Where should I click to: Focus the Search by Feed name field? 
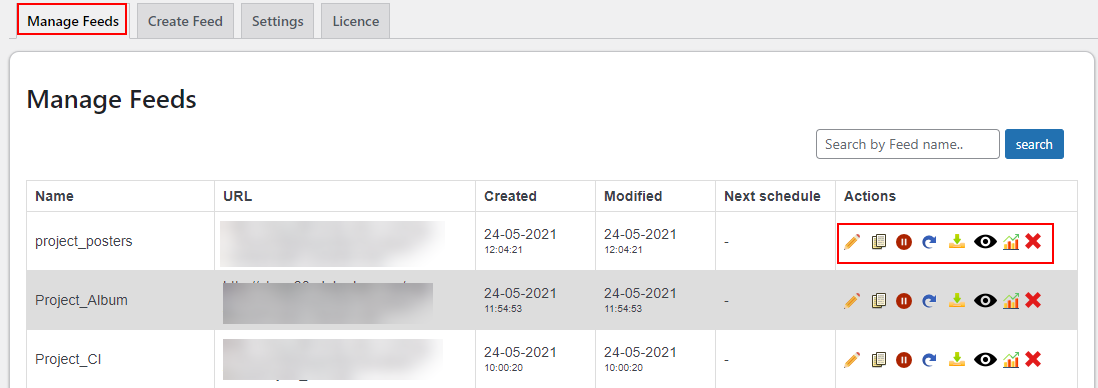[x=908, y=144]
